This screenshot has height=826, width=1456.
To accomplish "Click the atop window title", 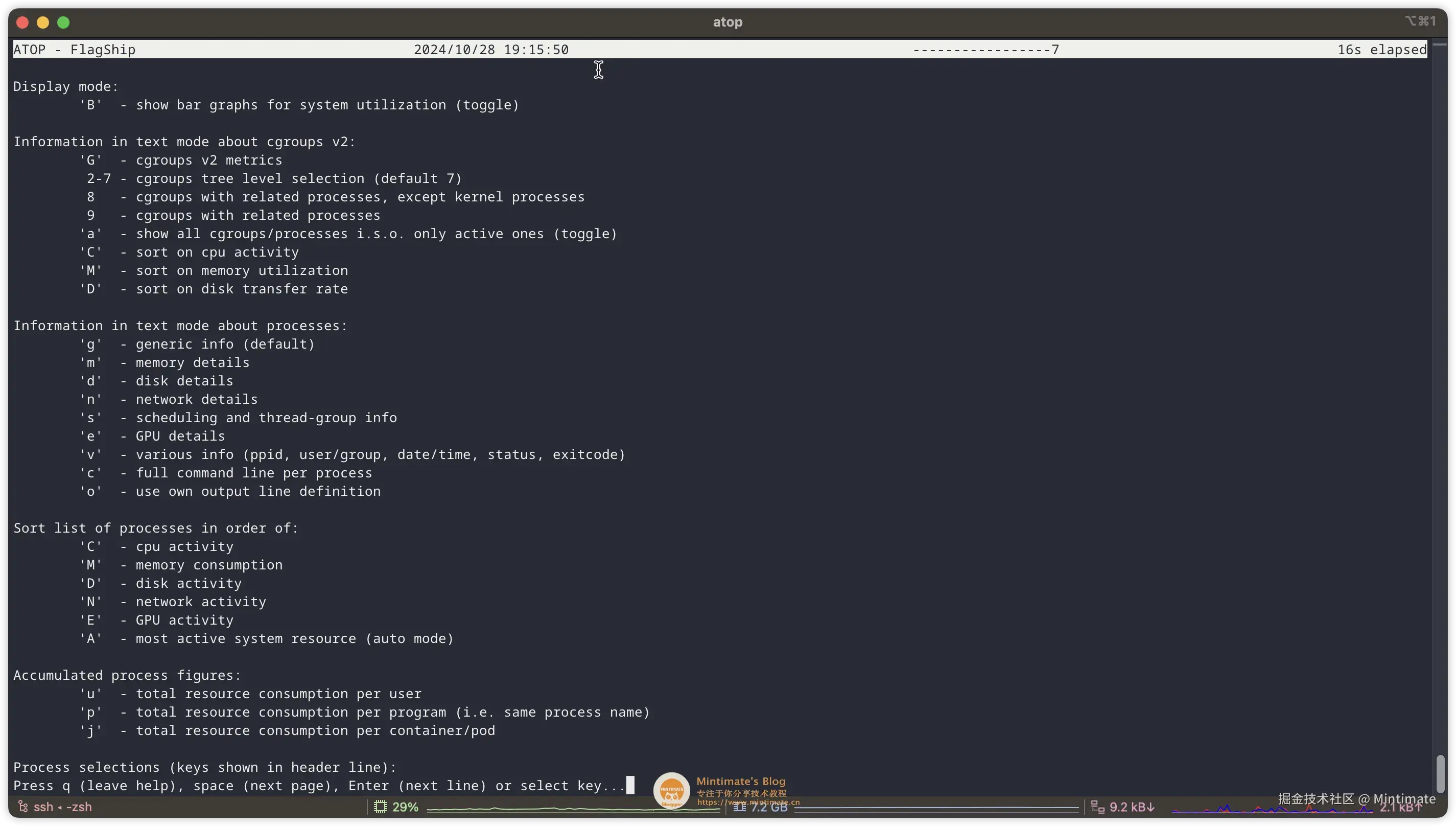I will coord(727,22).
